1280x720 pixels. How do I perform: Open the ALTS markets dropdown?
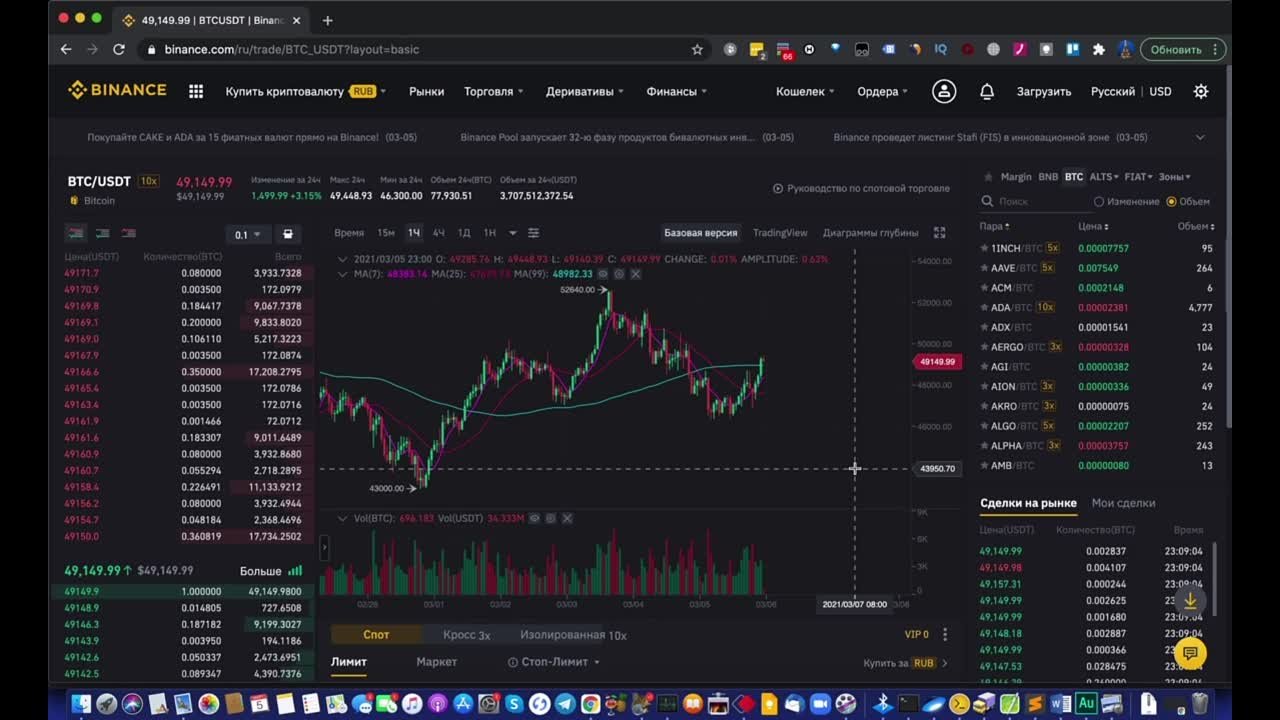1104,177
